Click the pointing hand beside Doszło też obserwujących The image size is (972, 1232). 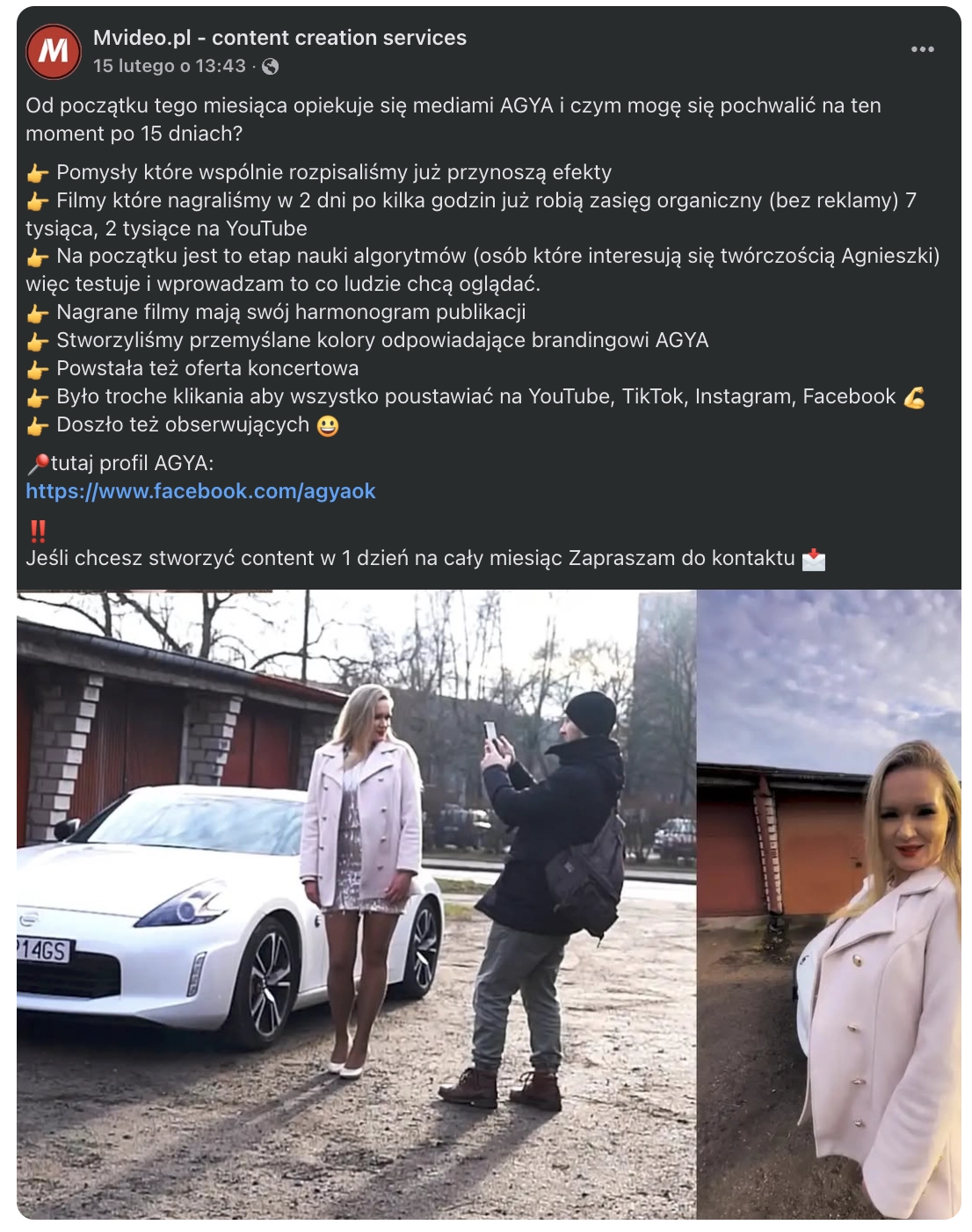(38, 426)
